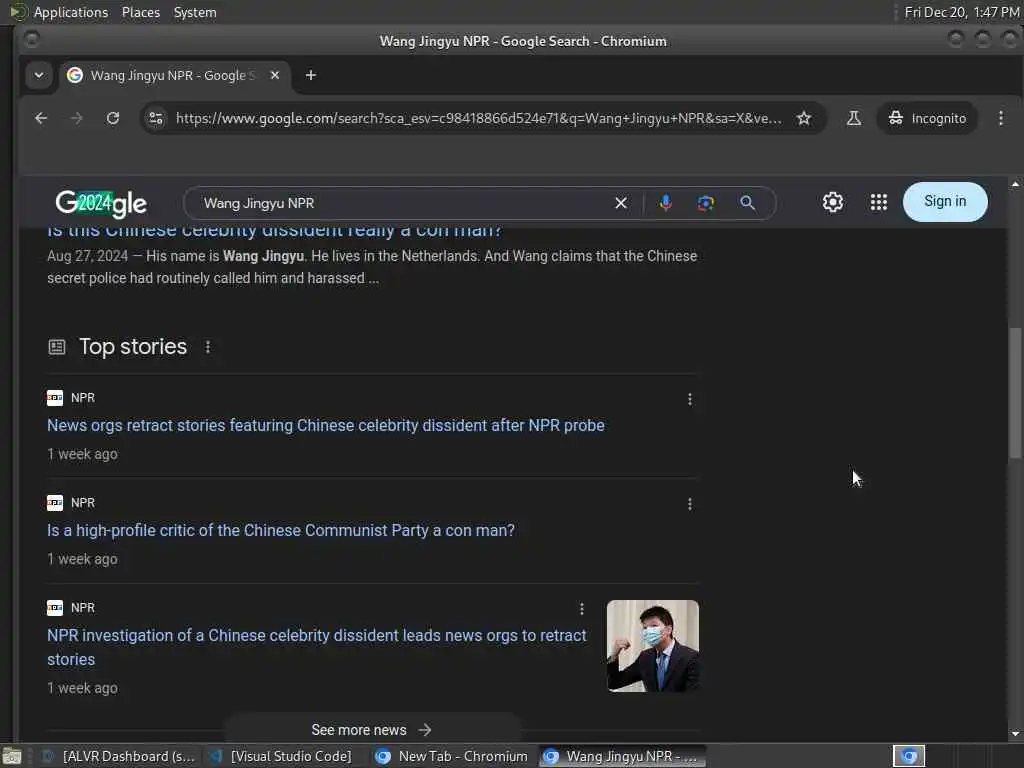The width and height of the screenshot is (1024, 768).
Task: Open the Places menu
Action: click(x=140, y=12)
